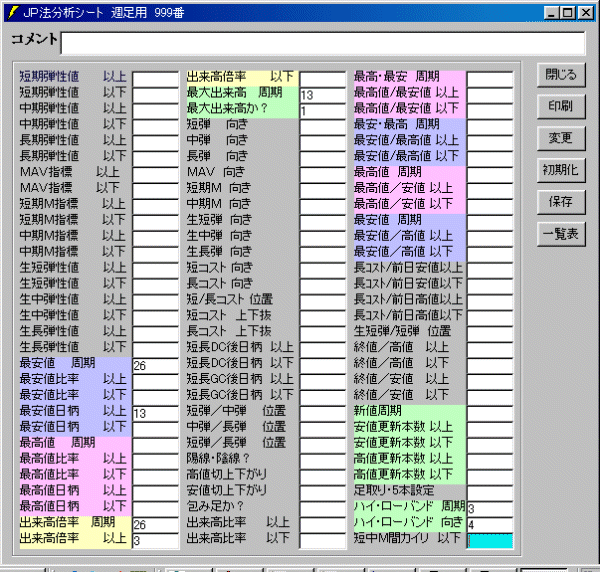This screenshot has width=600, height=572.
Task: Select the 出来高倍率 以上 field showing 3
Action: [156, 541]
